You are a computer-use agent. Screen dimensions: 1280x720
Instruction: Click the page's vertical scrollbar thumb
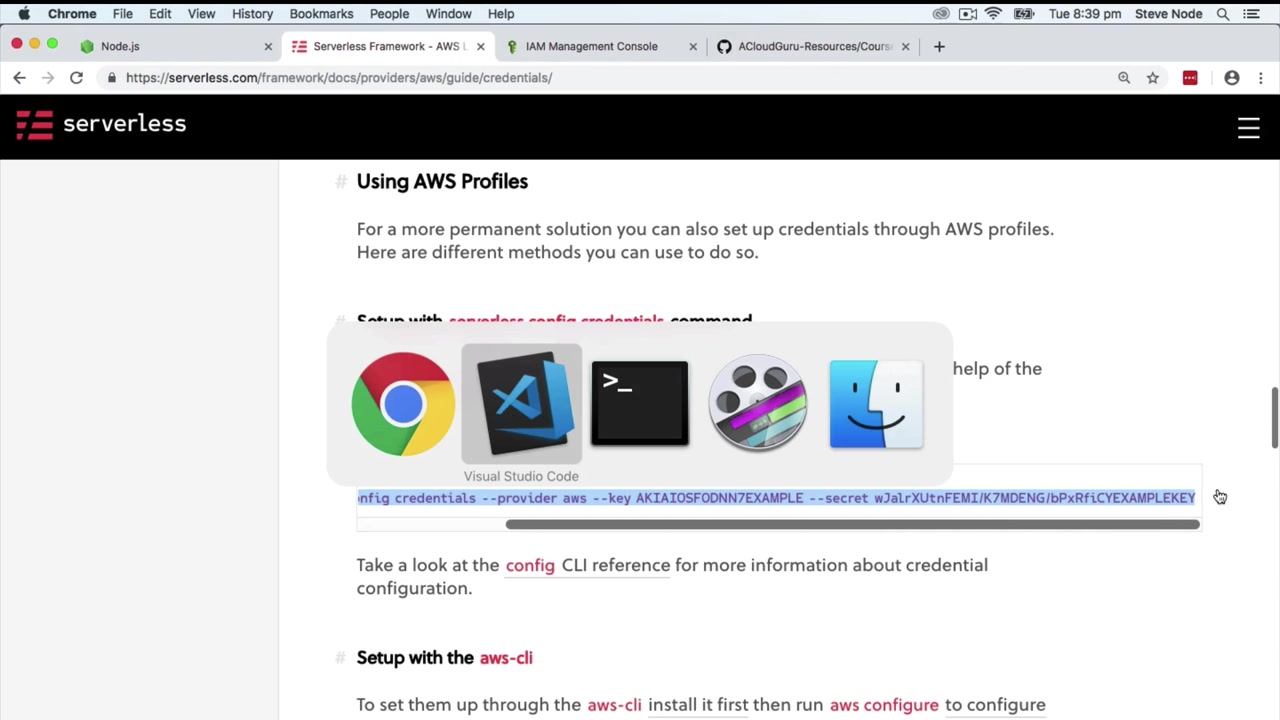pyautogui.click(x=1274, y=417)
